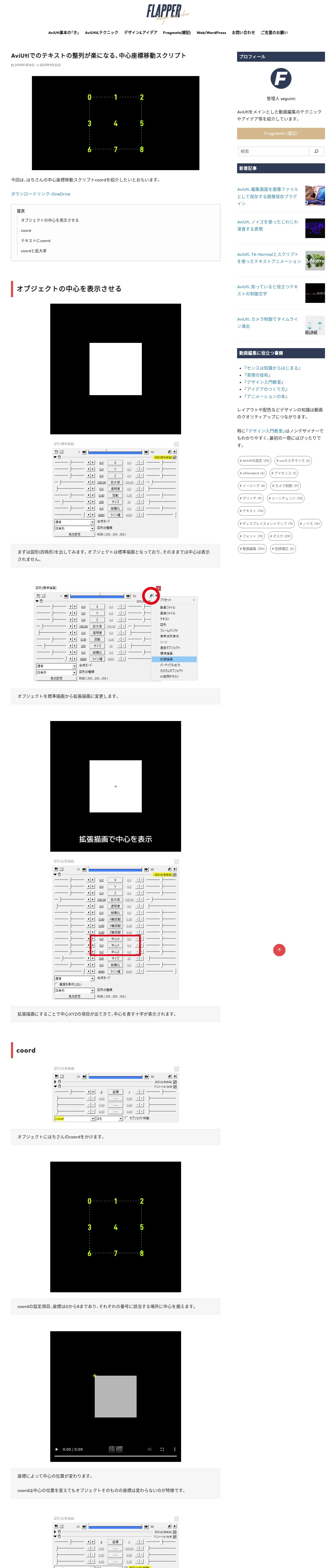Select the # シーンチェンジ (33) tag

pos(285,499)
